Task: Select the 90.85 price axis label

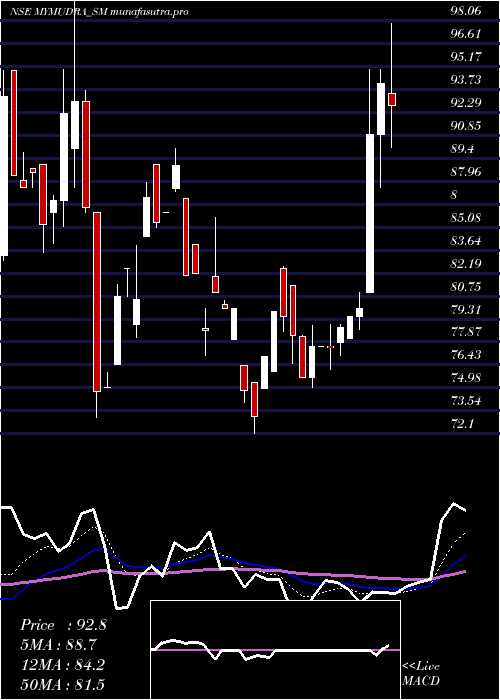Action: (466, 126)
